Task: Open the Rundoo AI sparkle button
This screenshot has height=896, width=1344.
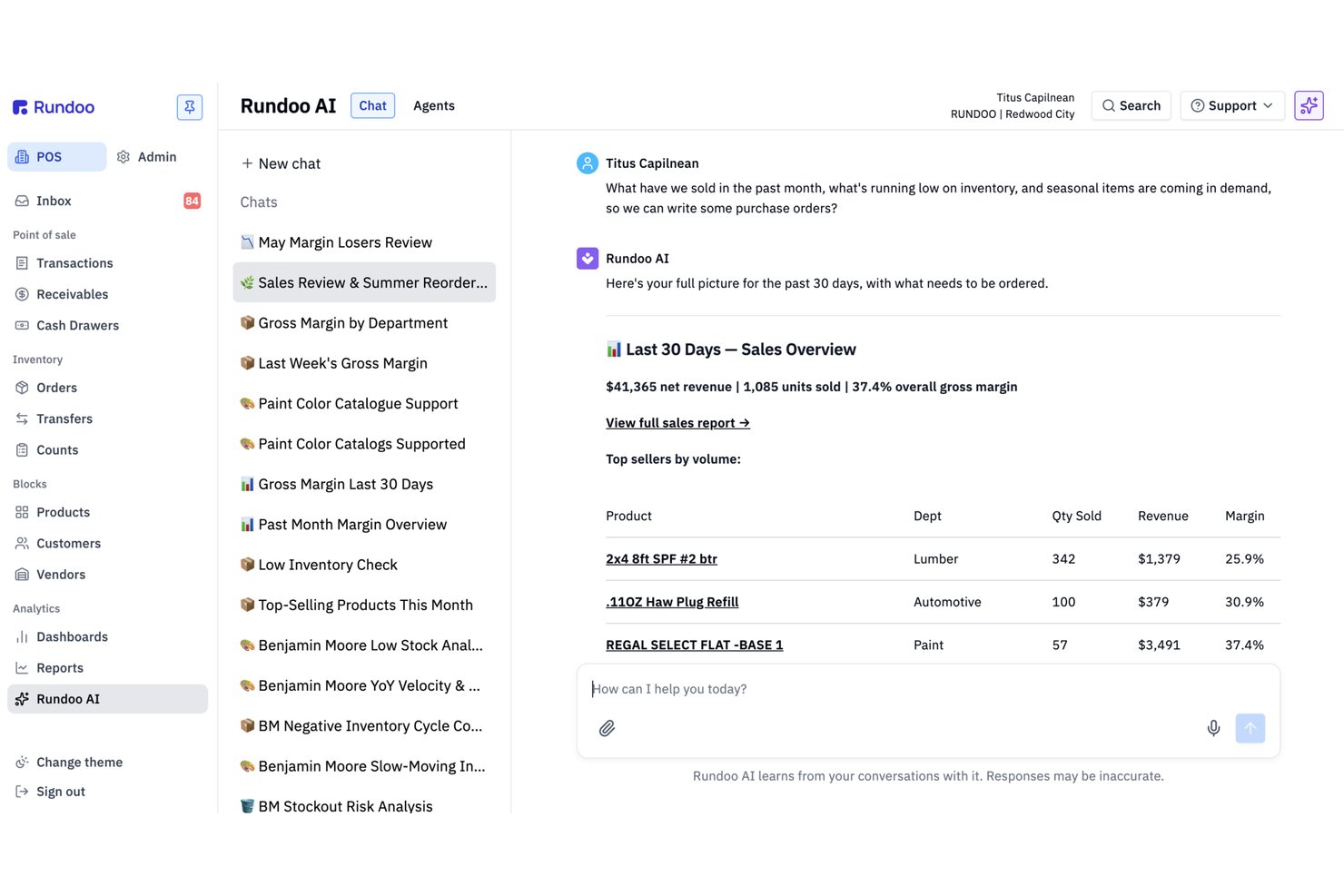Action: (x=1309, y=105)
